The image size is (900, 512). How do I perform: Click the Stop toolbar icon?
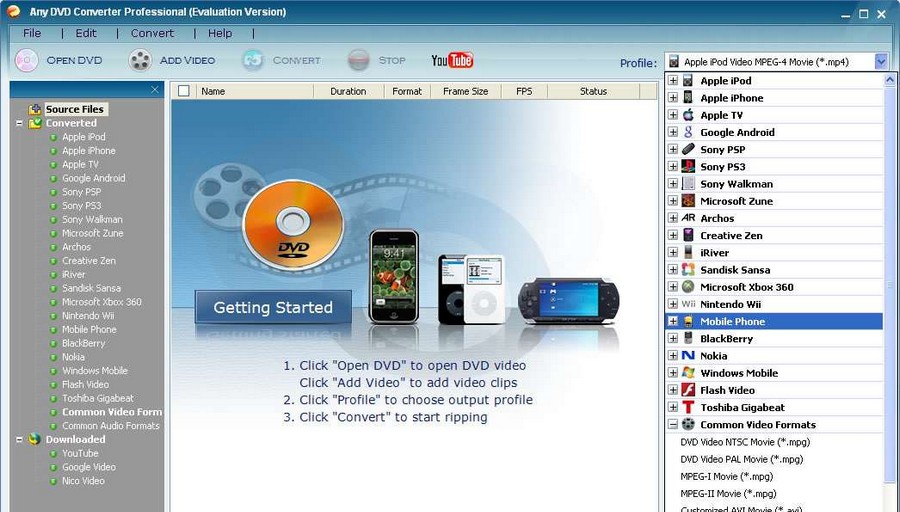[359, 60]
